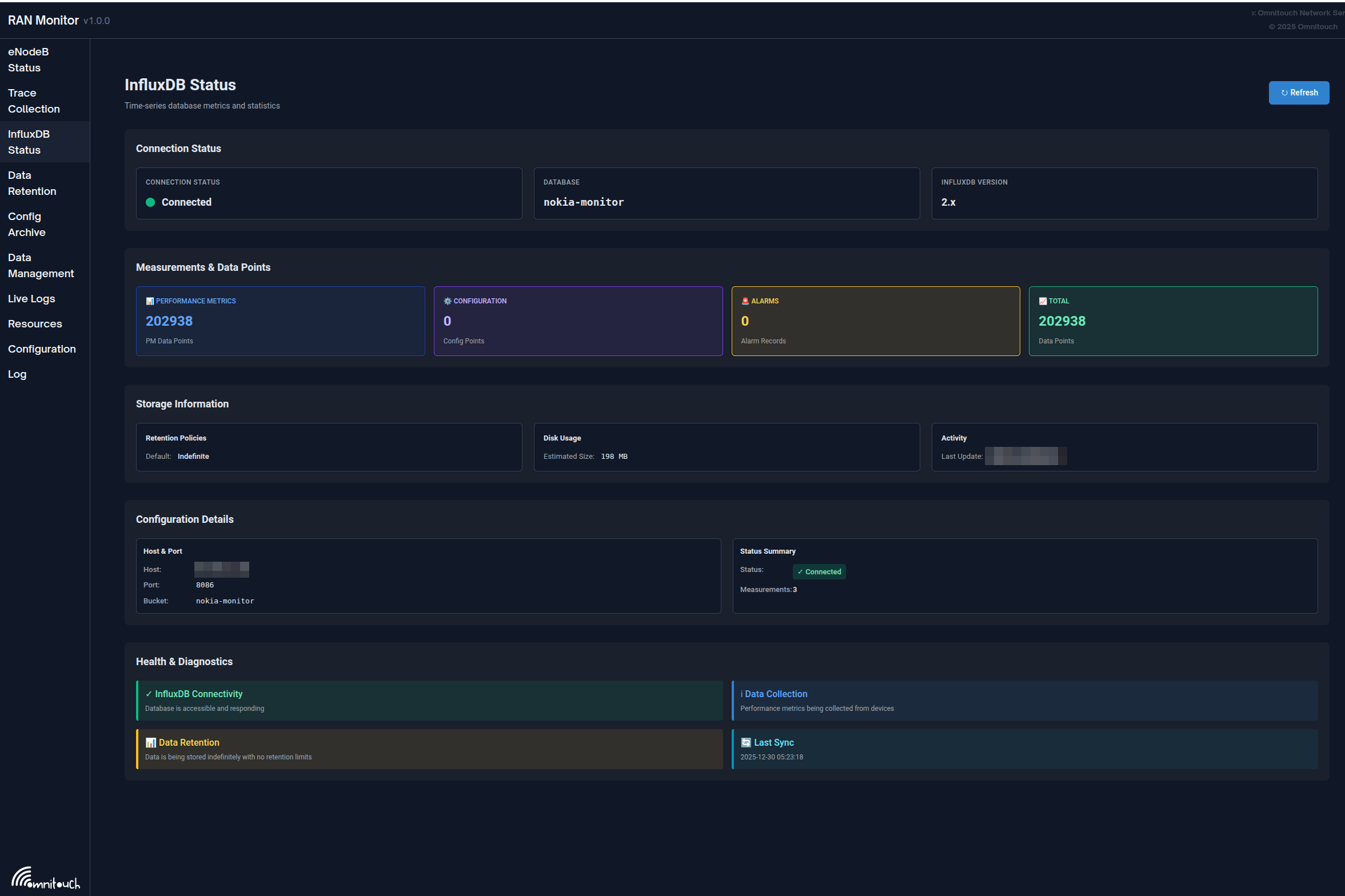This screenshot has height=896, width=1345.
Task: Click the Data Collection info icon
Action: (742, 694)
